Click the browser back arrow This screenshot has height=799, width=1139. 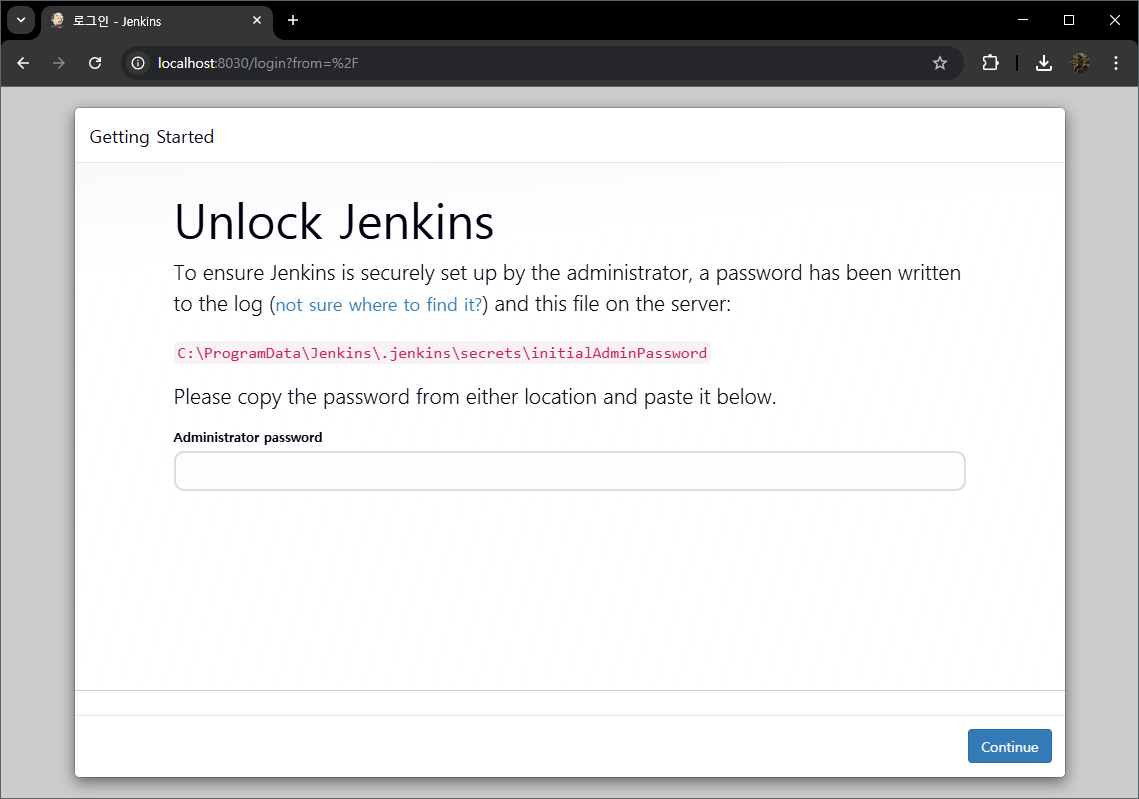(23, 63)
